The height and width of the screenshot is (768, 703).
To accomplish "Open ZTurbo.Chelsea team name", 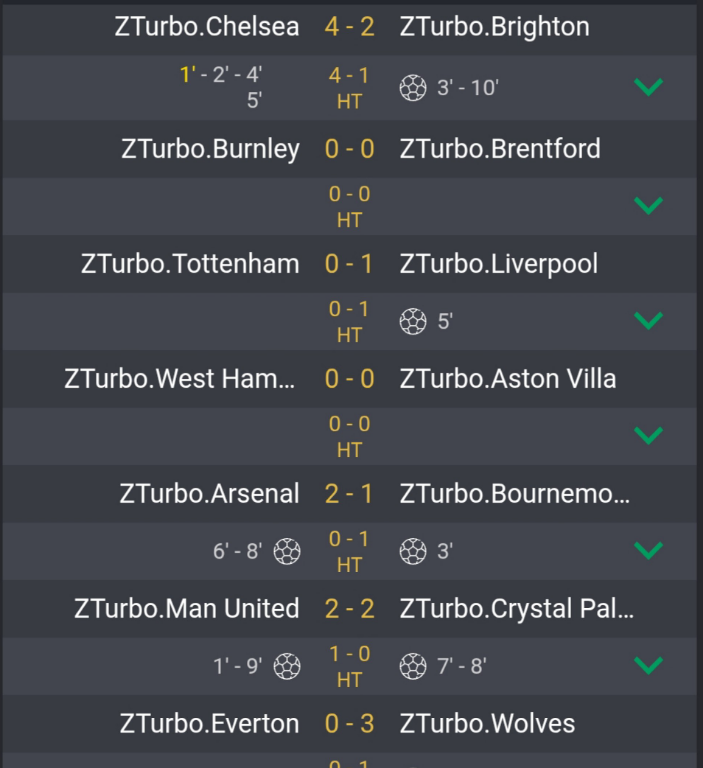I will pyautogui.click(x=207, y=27).
